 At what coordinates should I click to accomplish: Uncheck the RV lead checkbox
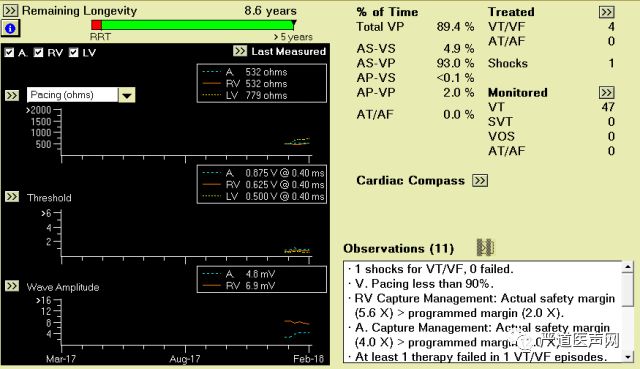click(38, 53)
